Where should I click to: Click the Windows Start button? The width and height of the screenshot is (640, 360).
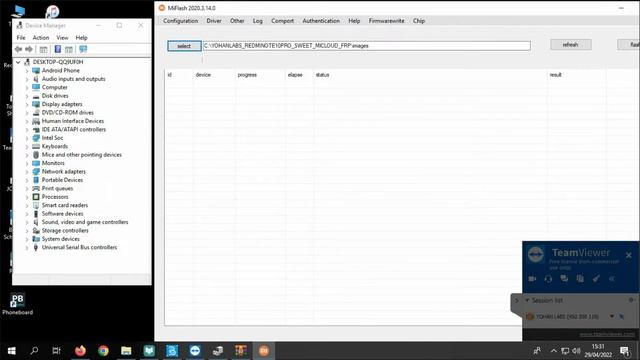tap(11, 351)
